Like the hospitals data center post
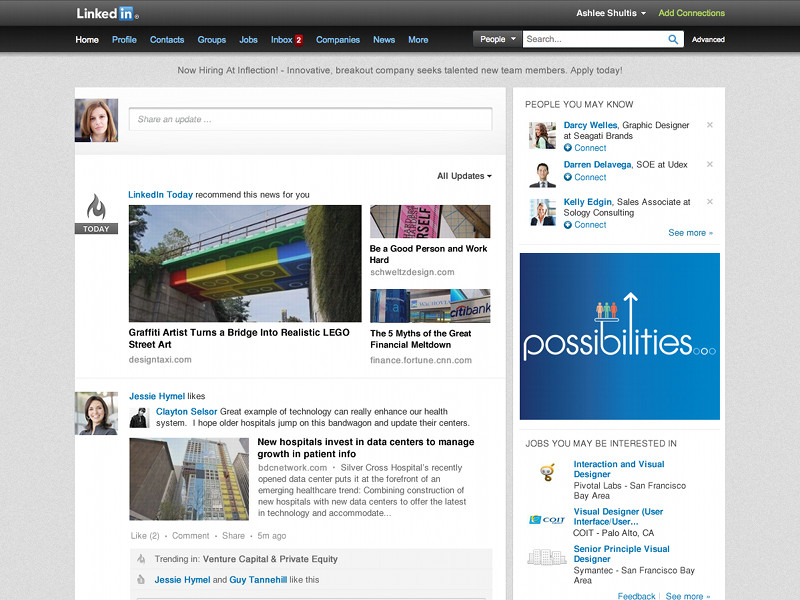The height and width of the screenshot is (600, 800). pos(145,536)
